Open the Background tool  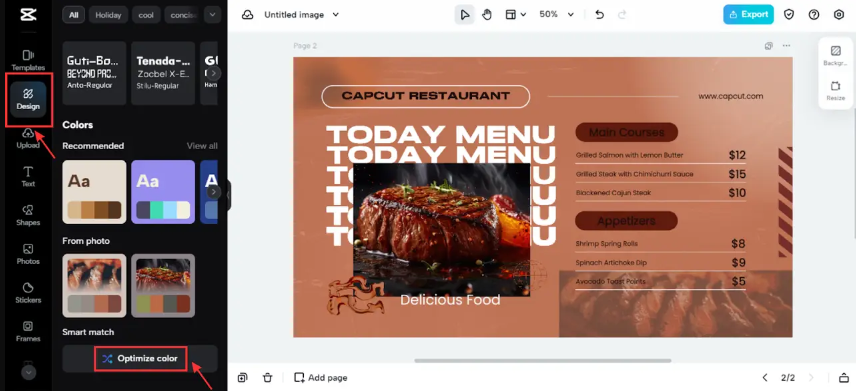click(x=835, y=56)
